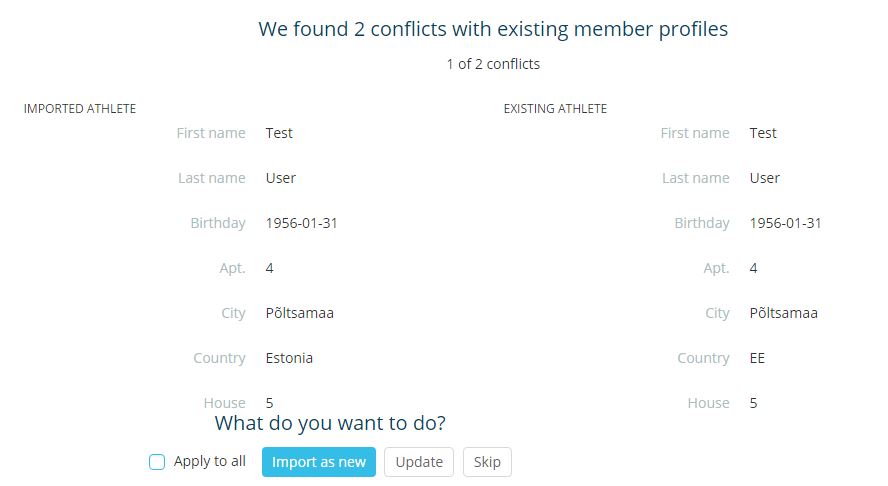The width and height of the screenshot is (888, 486).
Task: Click the imported city Põltsamaa
Action: coord(300,313)
